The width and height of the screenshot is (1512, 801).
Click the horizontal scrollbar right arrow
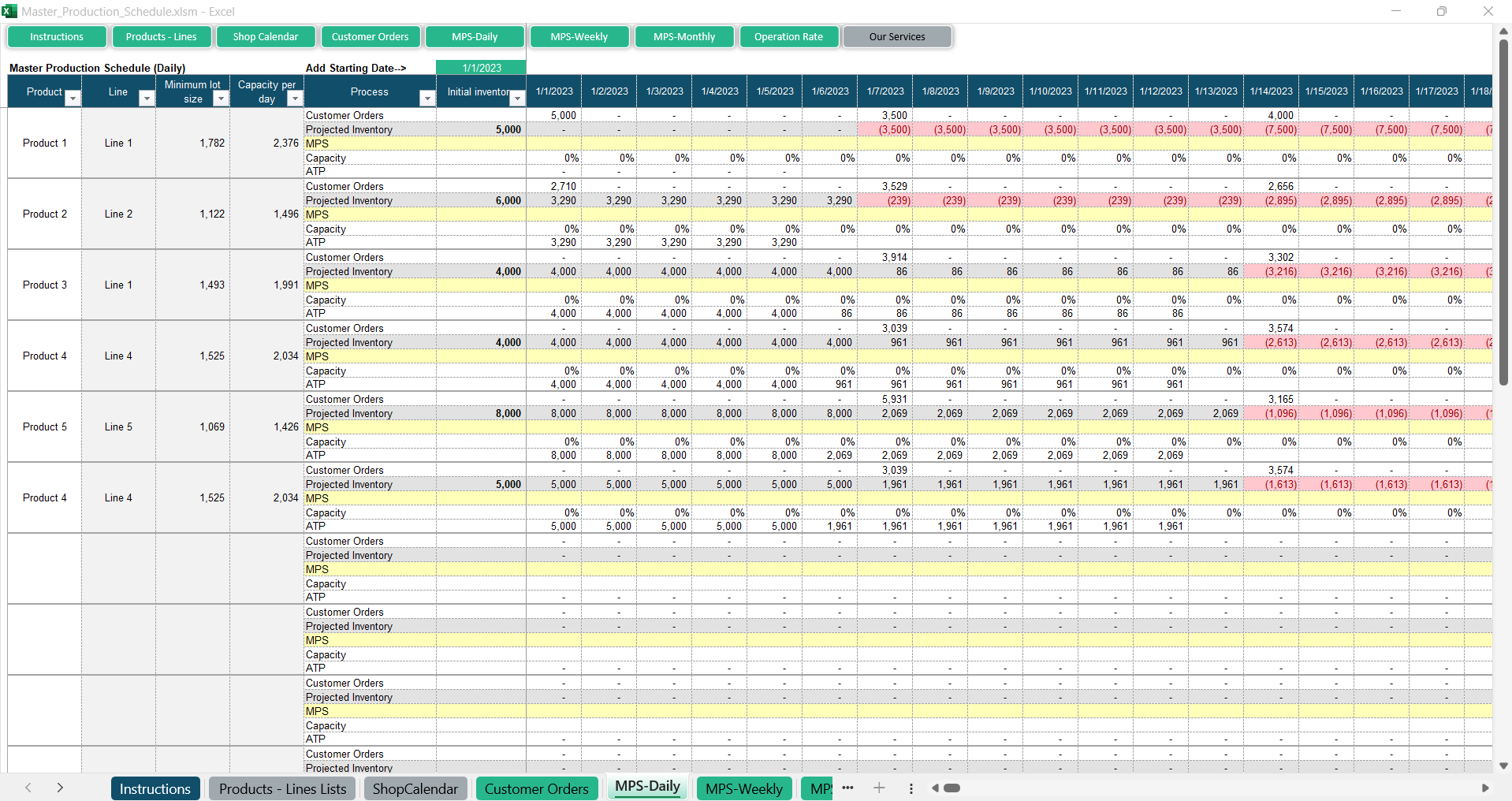click(1485, 788)
